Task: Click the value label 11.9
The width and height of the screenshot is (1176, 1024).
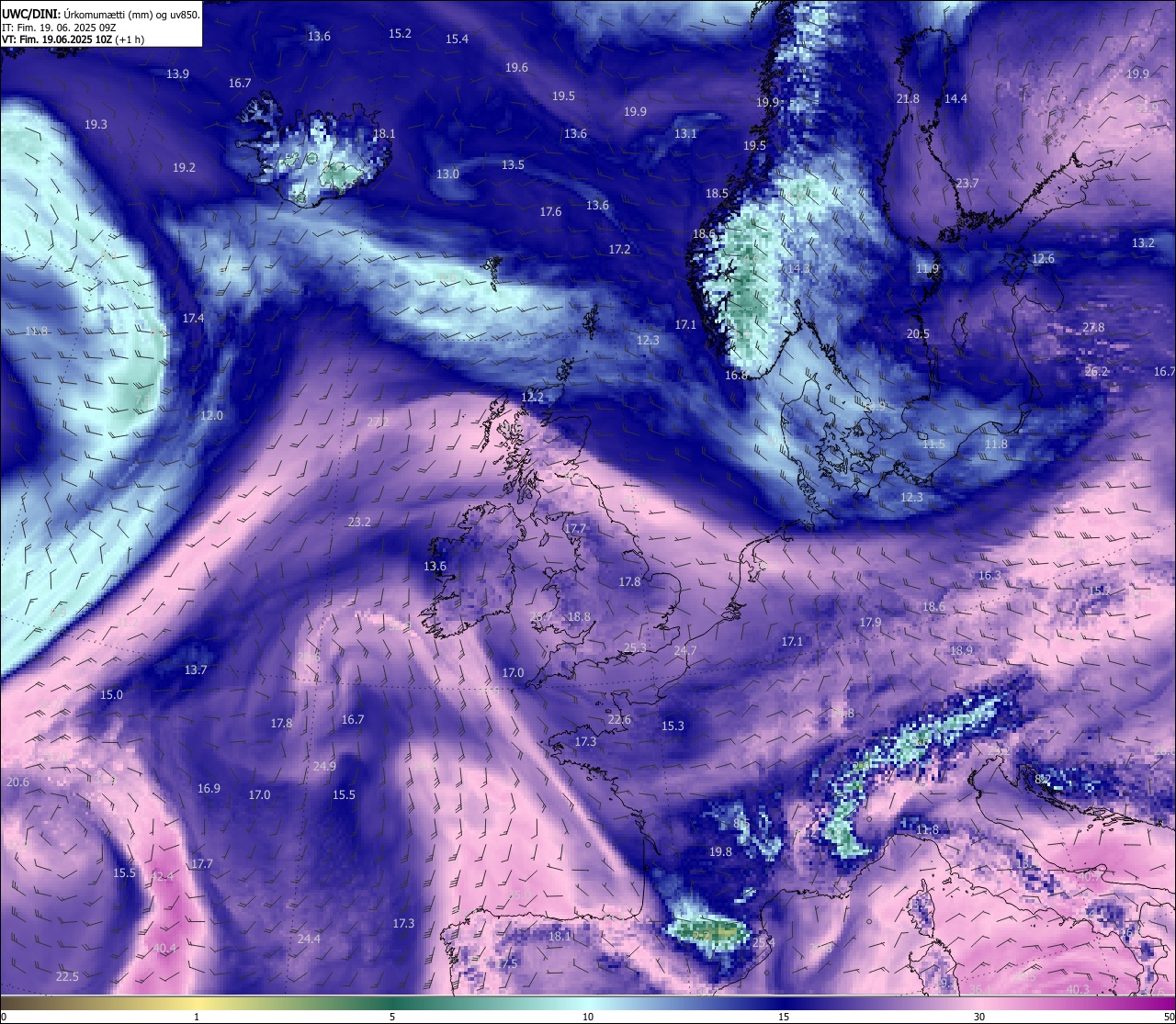Action: pyautogui.click(x=928, y=268)
